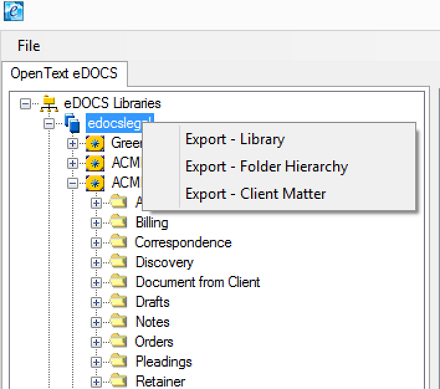Expand the Discovery folder

(96, 263)
